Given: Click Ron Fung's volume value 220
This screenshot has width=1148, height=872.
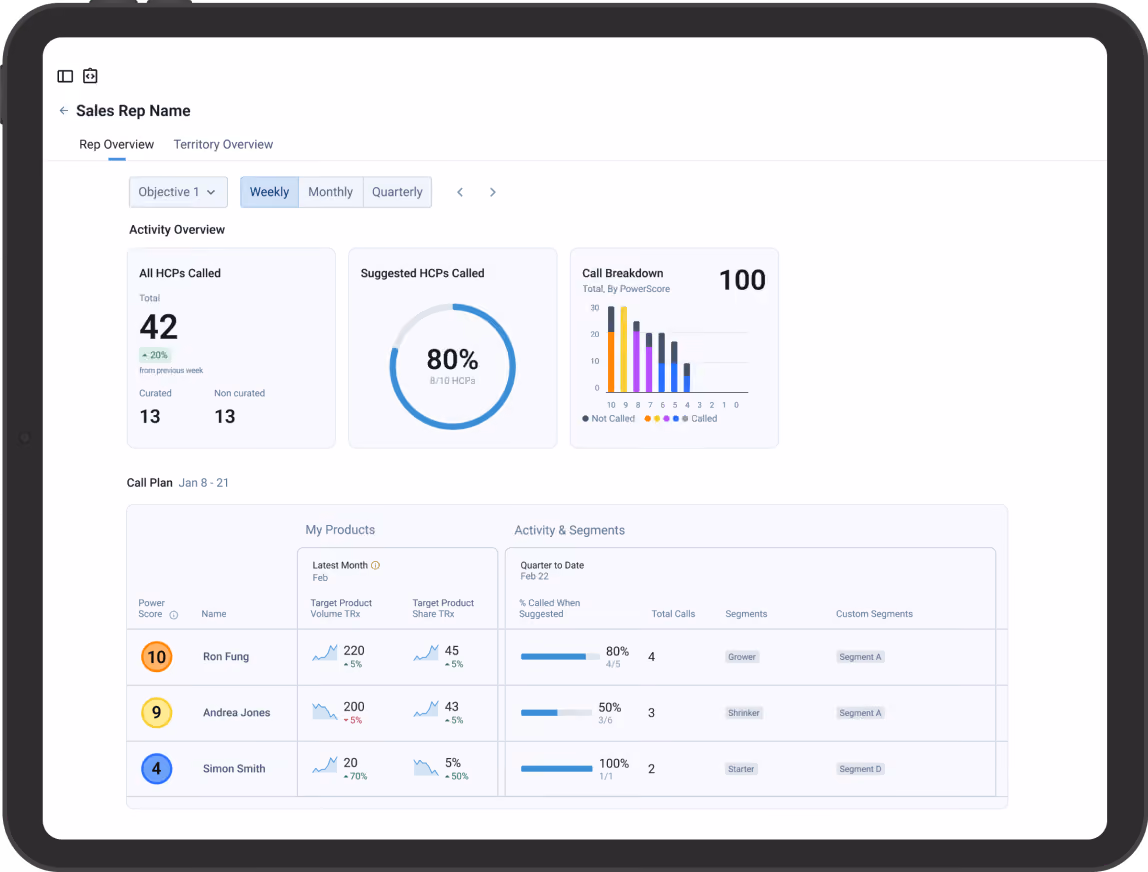Looking at the screenshot, I should [x=354, y=650].
